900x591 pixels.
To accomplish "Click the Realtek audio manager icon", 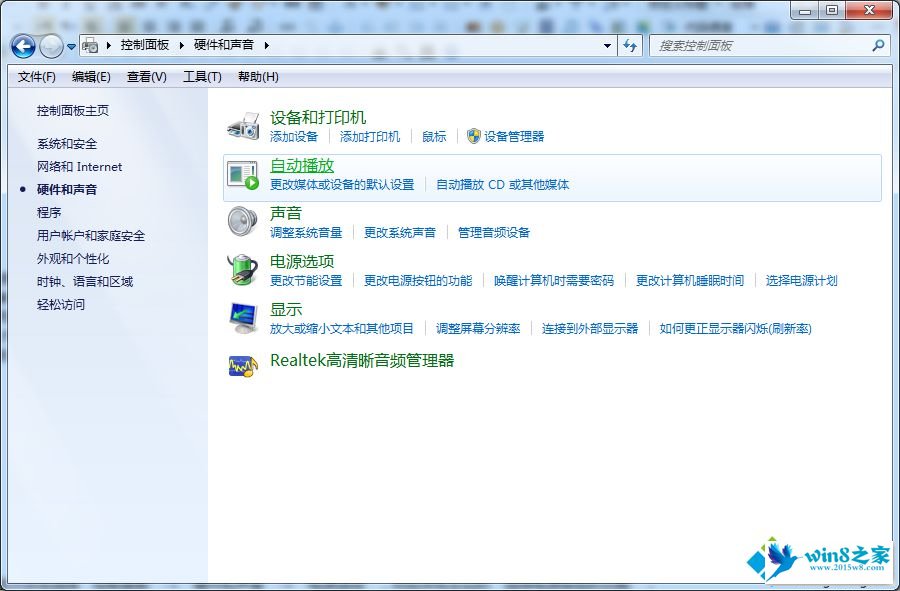I will [243, 366].
